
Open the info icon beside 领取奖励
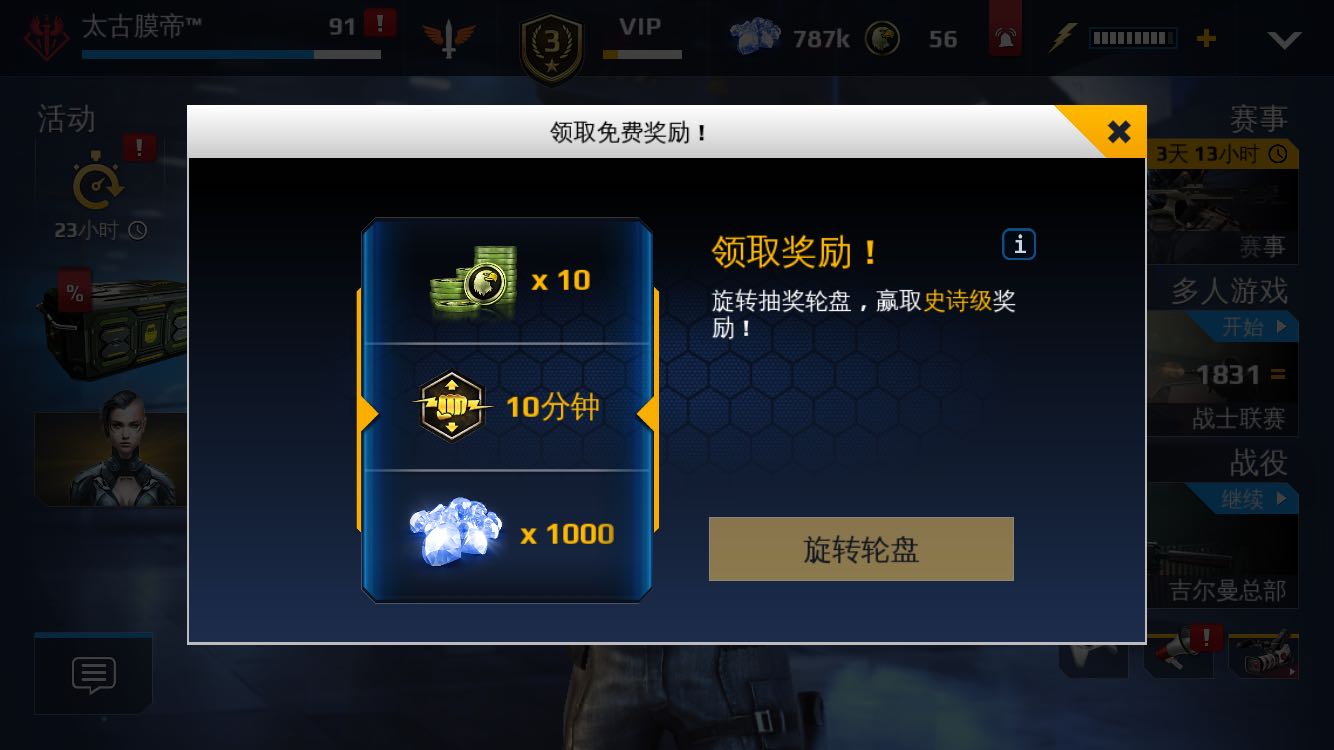1018,244
